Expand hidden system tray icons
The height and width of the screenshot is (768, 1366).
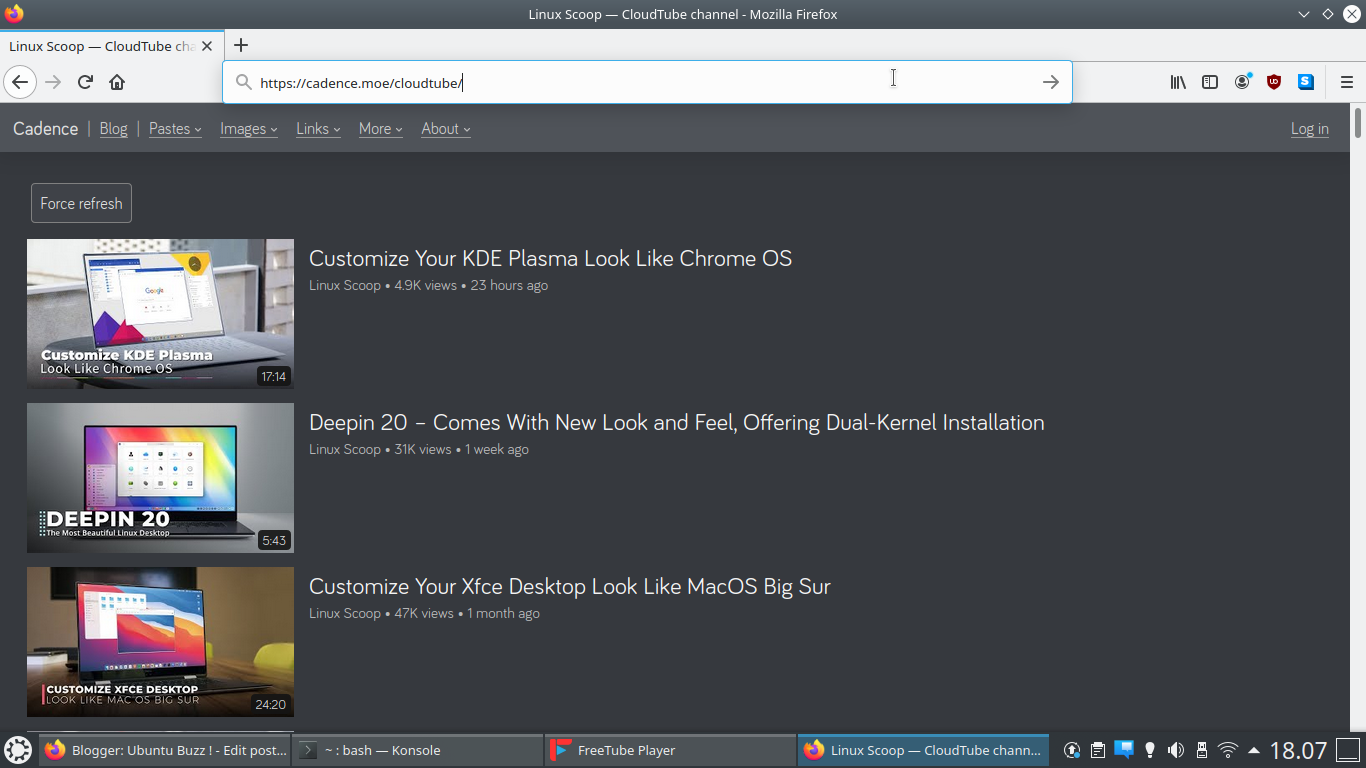click(x=1253, y=750)
